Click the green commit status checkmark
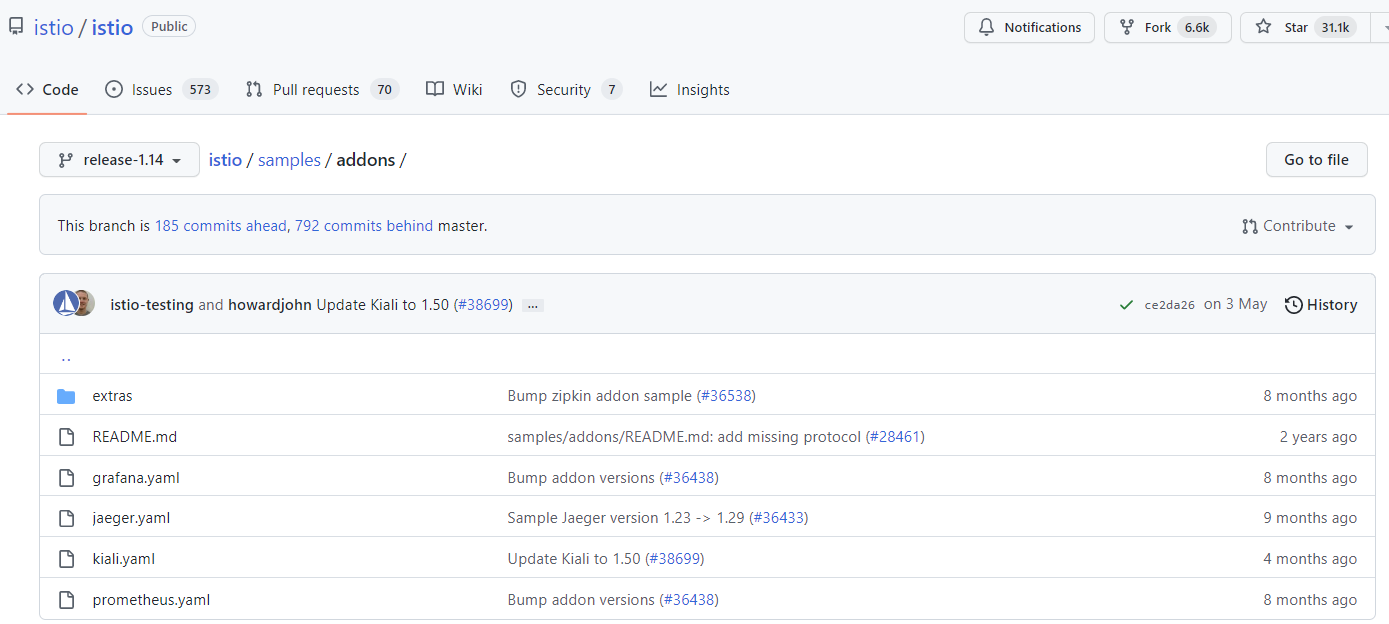 (1127, 305)
